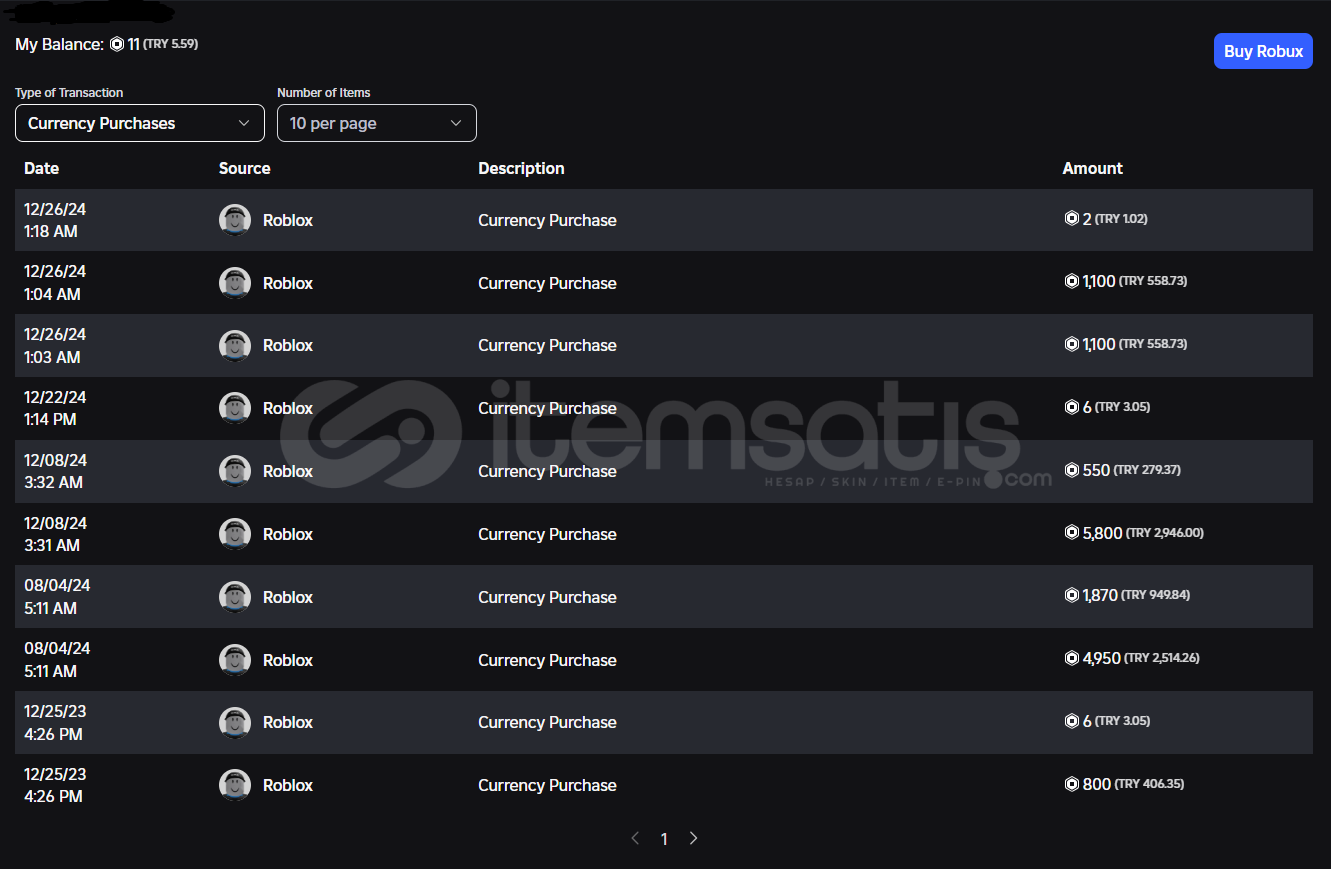Click the Type of Transaction label
The height and width of the screenshot is (869, 1331).
pos(69,93)
